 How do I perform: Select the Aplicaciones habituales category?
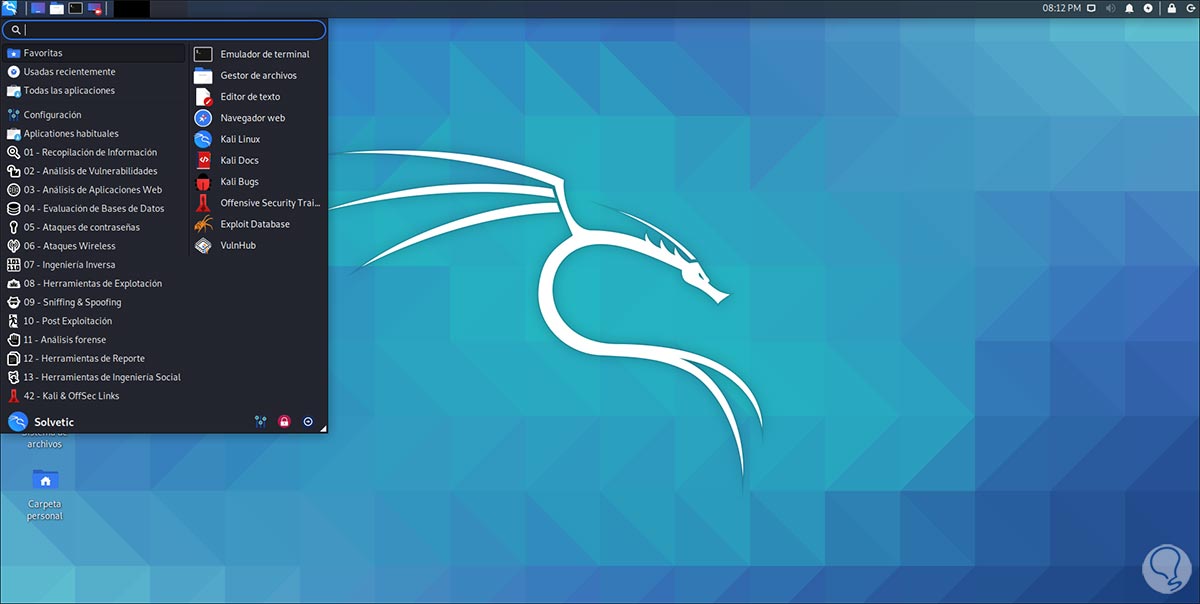95,134
